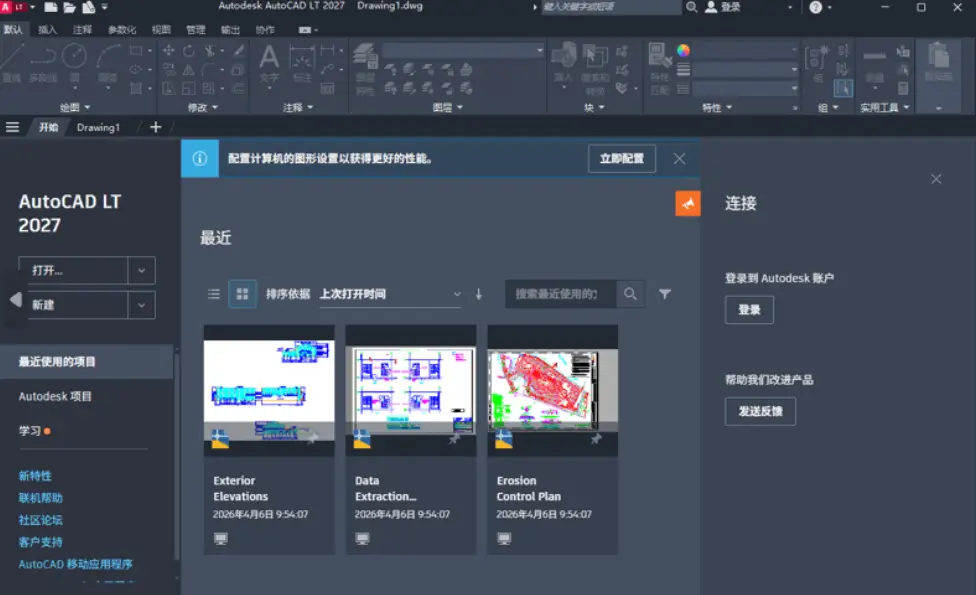Open the 社区论坛 link
This screenshot has height=595, width=976.
(40, 520)
